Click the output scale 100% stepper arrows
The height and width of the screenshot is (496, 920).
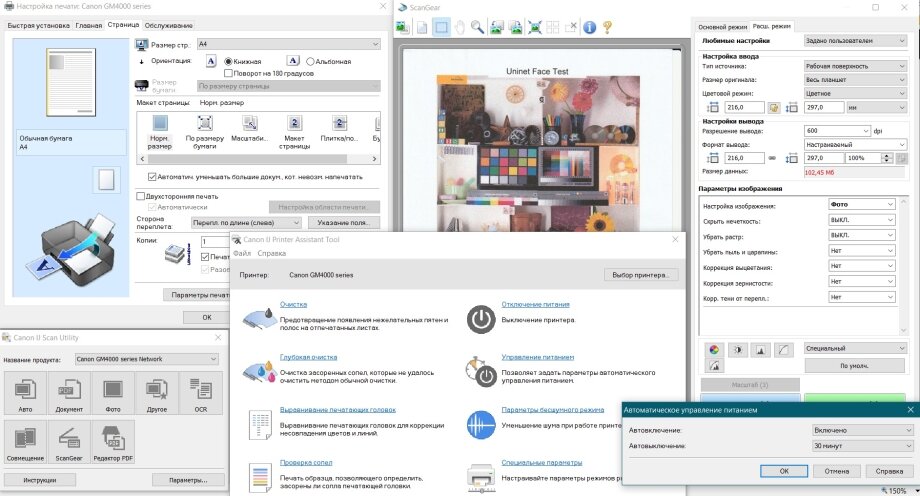pyautogui.click(x=887, y=158)
